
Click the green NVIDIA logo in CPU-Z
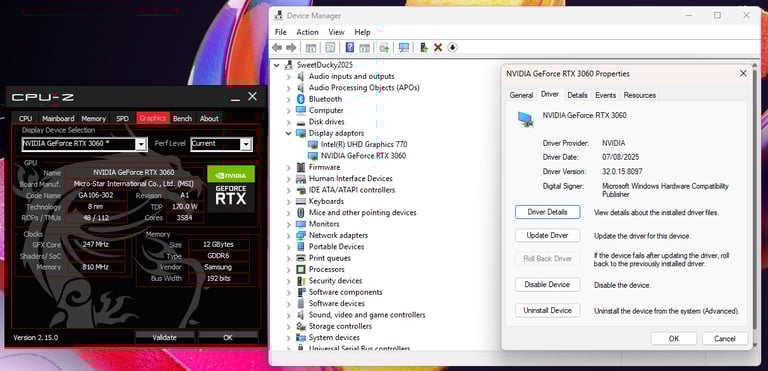231,174
